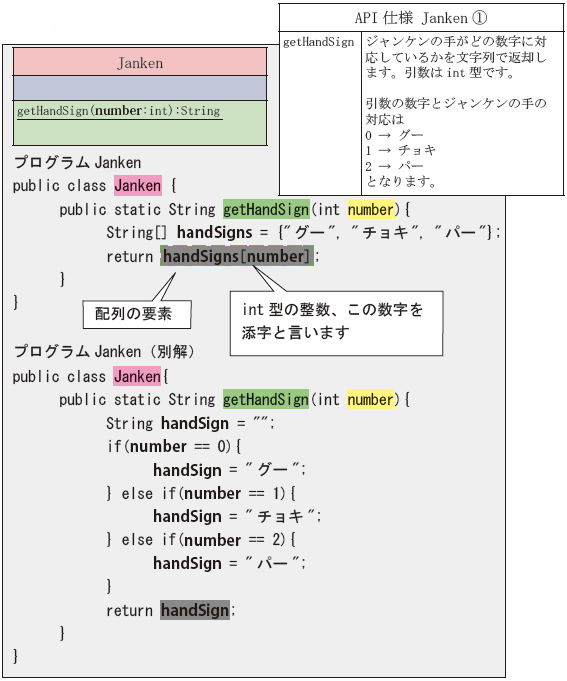The width and height of the screenshot is (567, 681).
Task: Click the description starting "ジャンケンの手がどの数字に"
Action: [456, 57]
